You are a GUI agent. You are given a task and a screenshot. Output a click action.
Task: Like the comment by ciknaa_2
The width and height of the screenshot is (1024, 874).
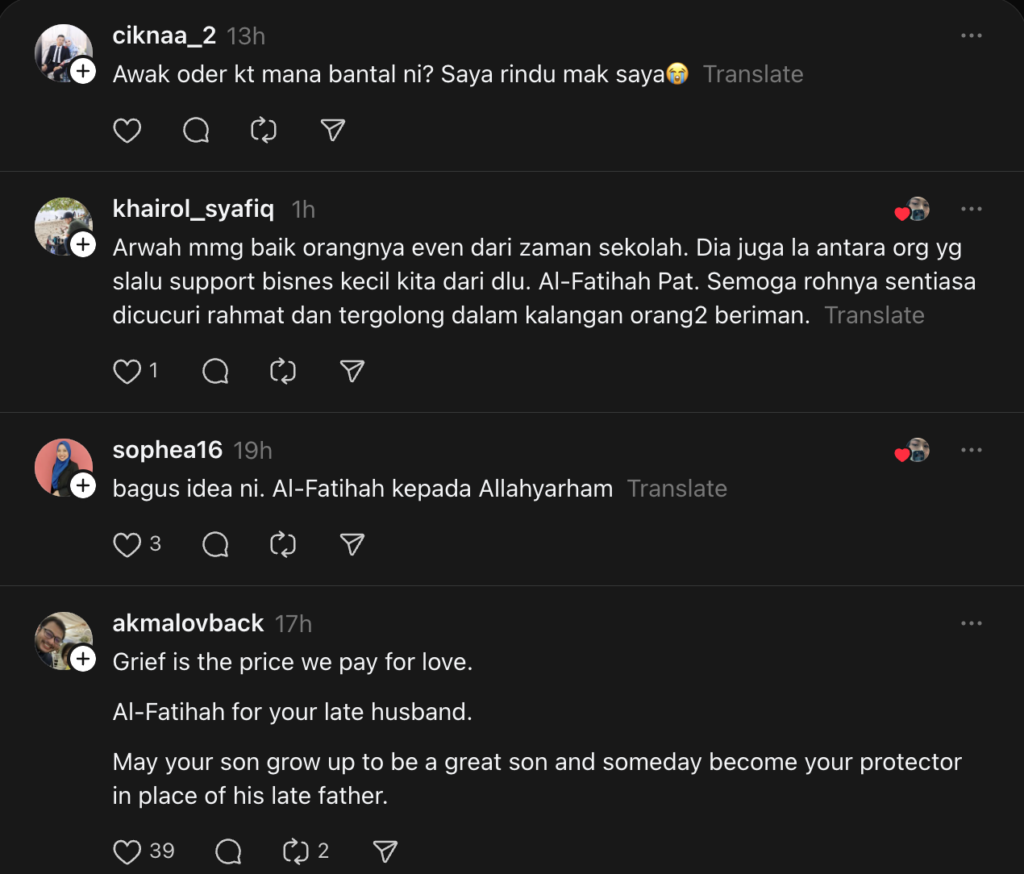[x=127, y=130]
